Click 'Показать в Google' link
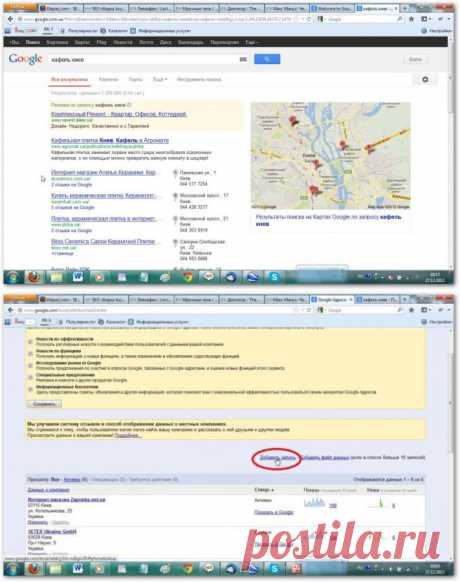 coord(274,512)
